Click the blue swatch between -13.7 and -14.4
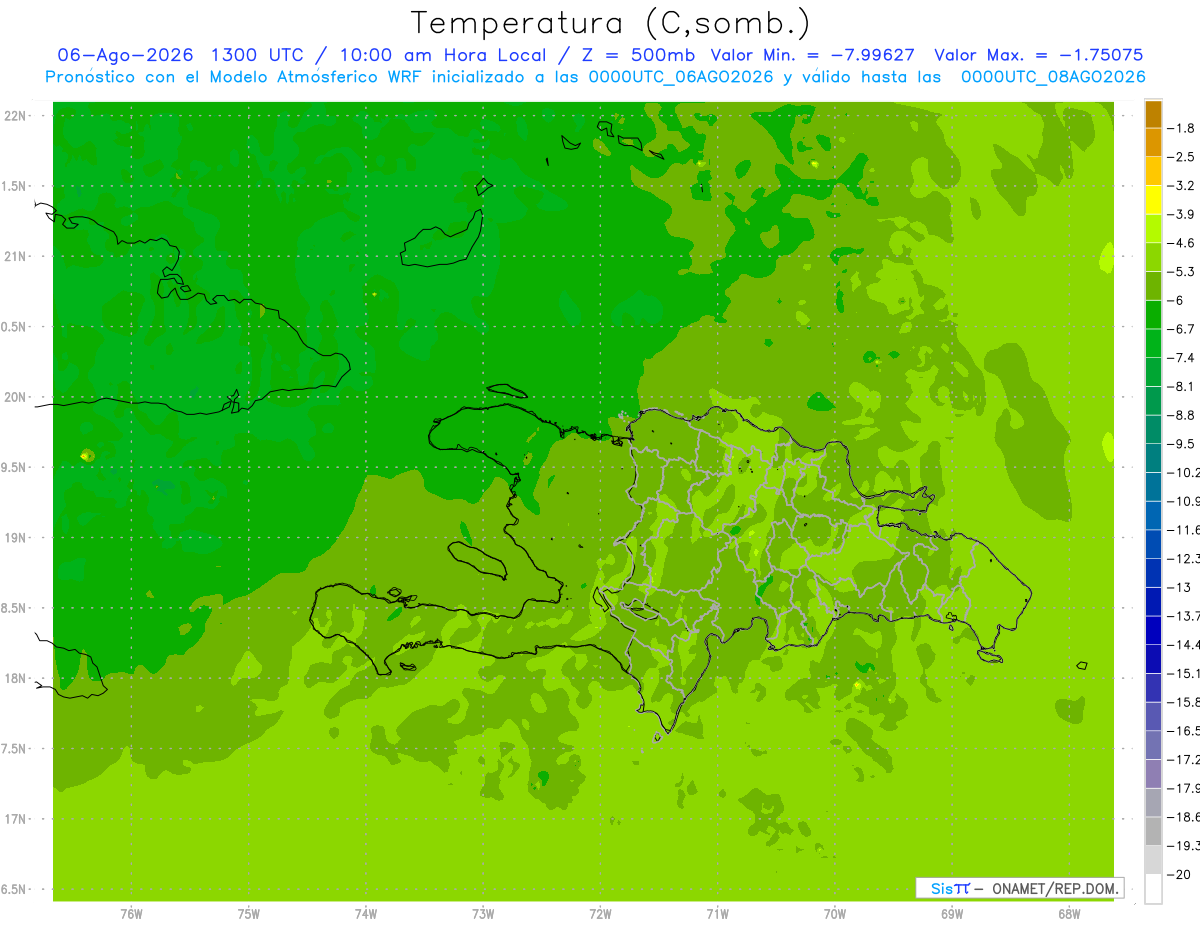This screenshot has width=1200, height=927. 1153,630
